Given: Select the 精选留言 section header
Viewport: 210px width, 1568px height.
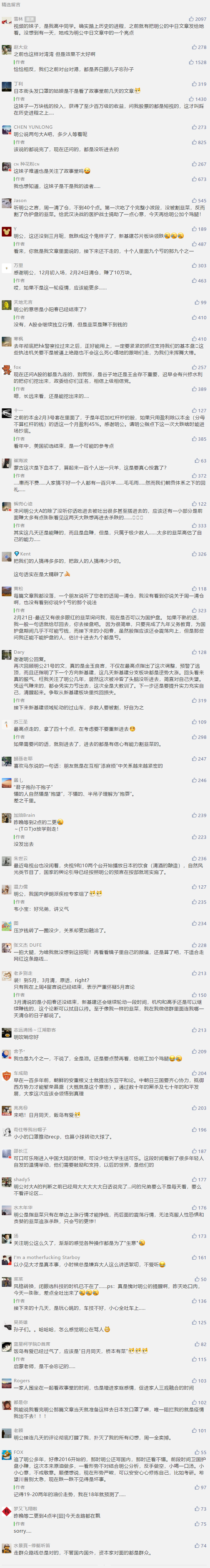Looking at the screenshot, I should (x=11, y=4).
